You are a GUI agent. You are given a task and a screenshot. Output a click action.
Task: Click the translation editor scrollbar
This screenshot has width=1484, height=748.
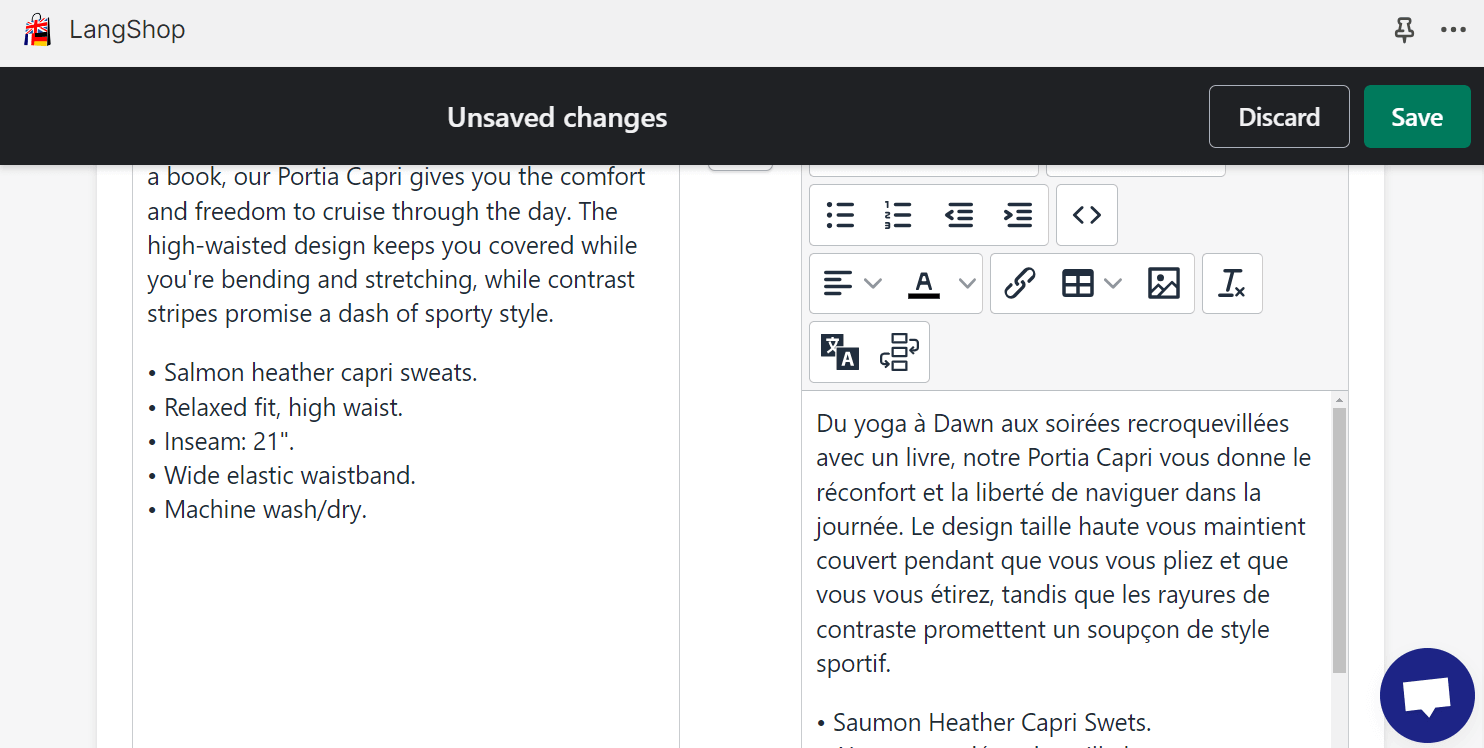[1340, 540]
